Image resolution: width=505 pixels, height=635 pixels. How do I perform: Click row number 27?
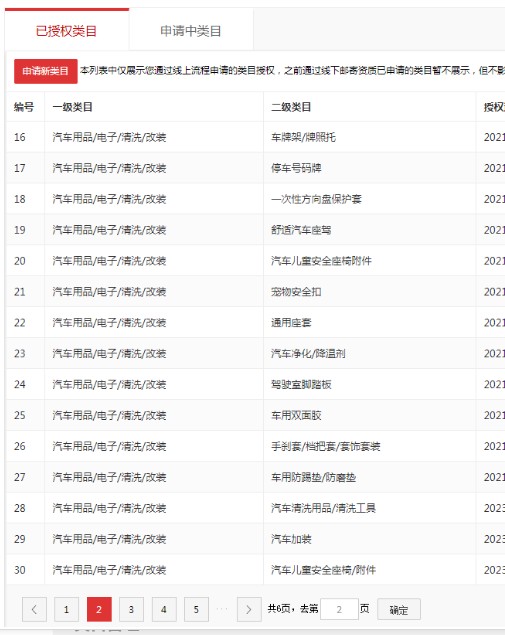[x=20, y=477]
